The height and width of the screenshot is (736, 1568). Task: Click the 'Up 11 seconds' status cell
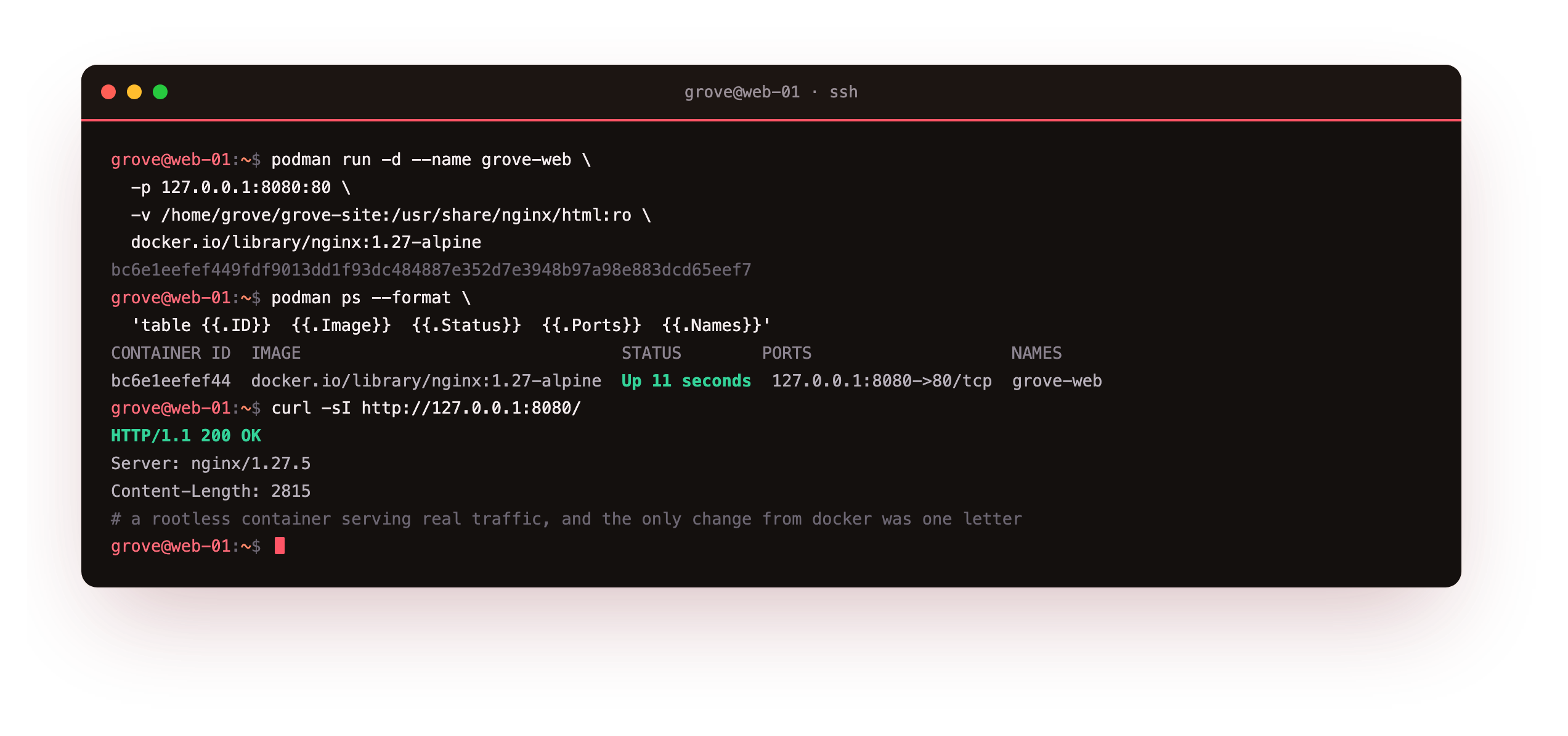click(x=686, y=381)
